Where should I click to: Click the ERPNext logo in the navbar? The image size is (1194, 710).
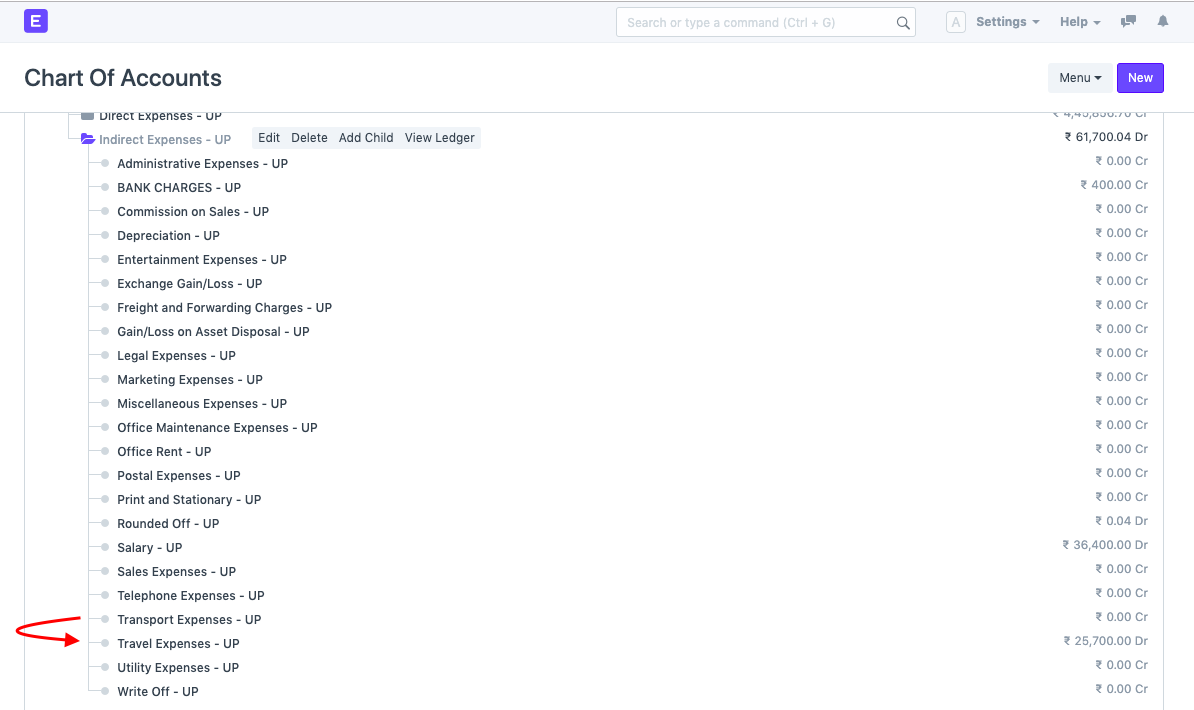pos(36,21)
